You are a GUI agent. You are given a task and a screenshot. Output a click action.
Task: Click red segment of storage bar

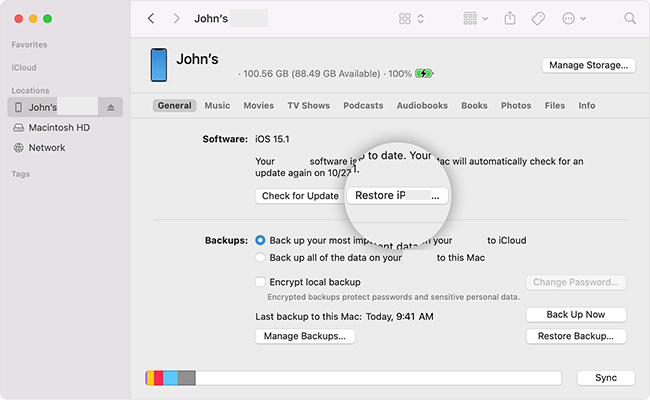tap(158, 378)
